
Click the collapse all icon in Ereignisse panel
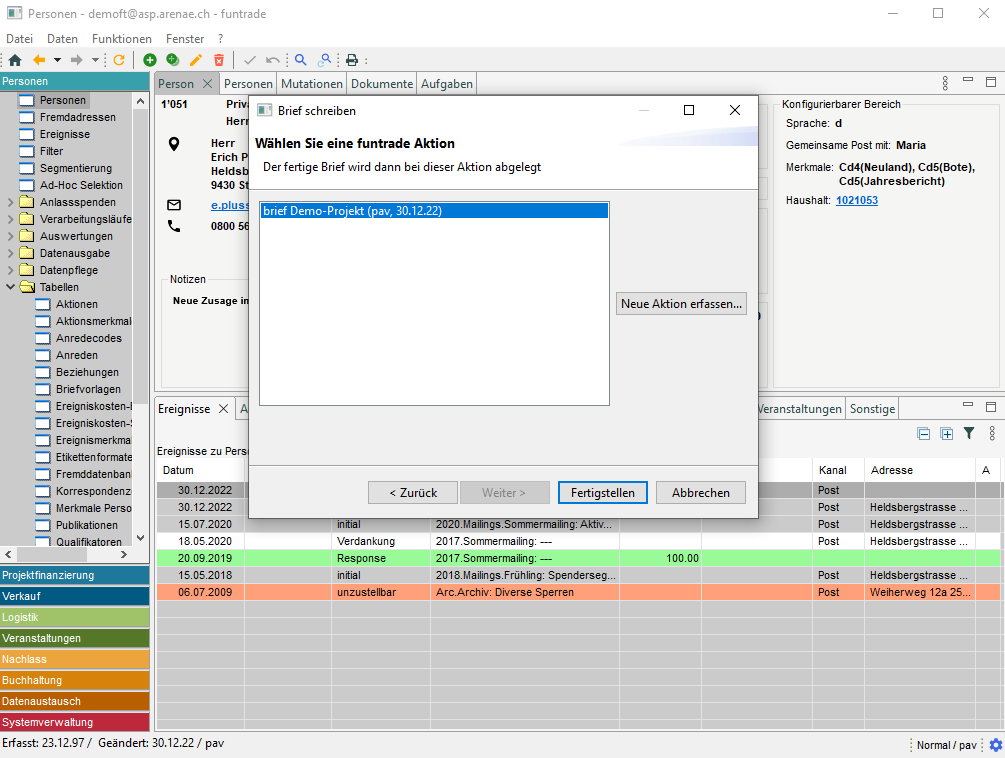tap(924, 433)
